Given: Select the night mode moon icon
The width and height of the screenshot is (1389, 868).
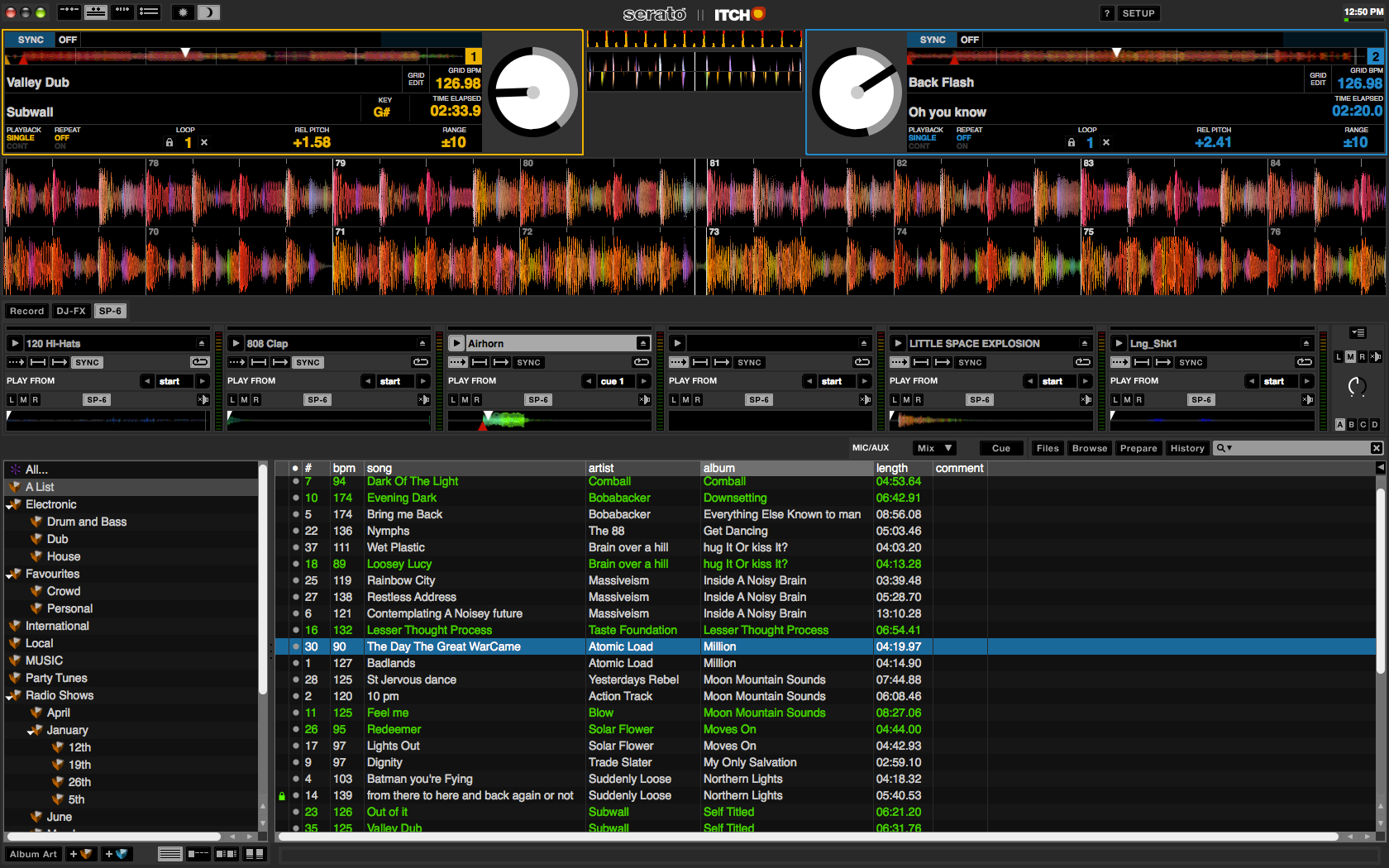Looking at the screenshot, I should click(x=208, y=12).
